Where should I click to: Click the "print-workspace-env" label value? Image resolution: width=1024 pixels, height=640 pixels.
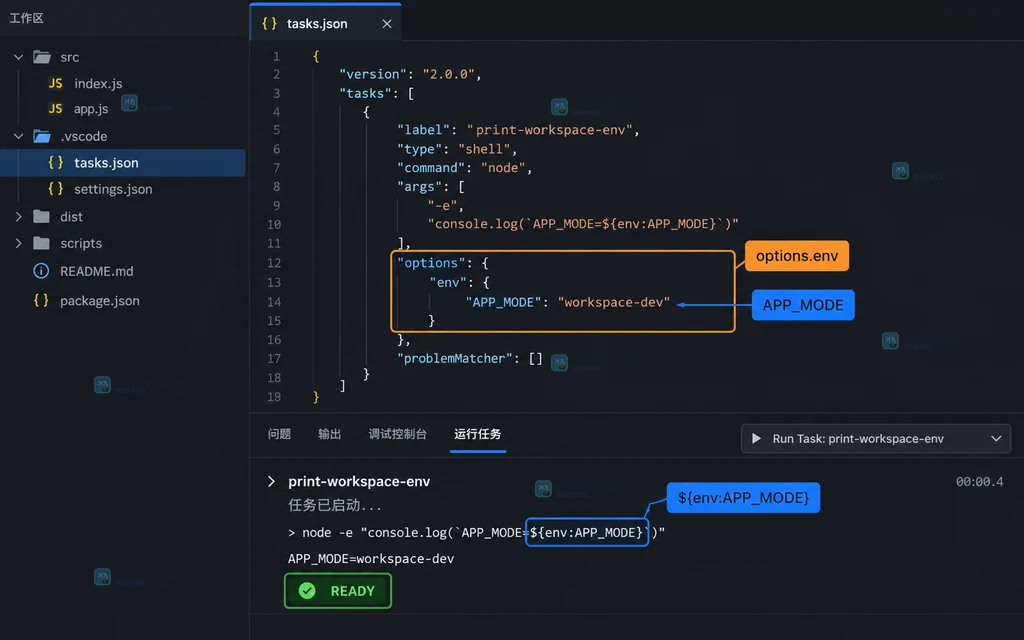coord(549,130)
